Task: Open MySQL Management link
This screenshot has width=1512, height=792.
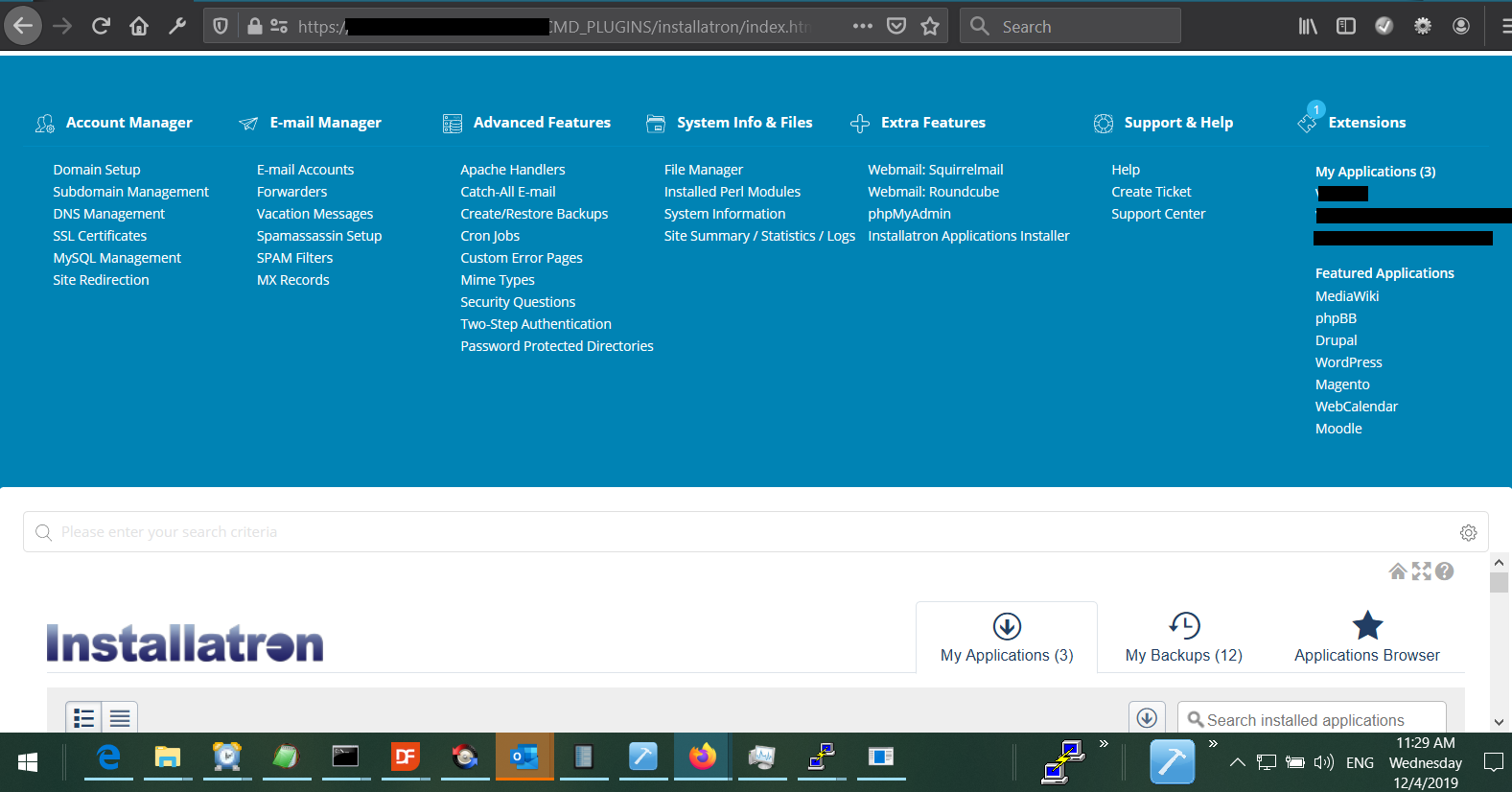Action: pyautogui.click(x=117, y=257)
